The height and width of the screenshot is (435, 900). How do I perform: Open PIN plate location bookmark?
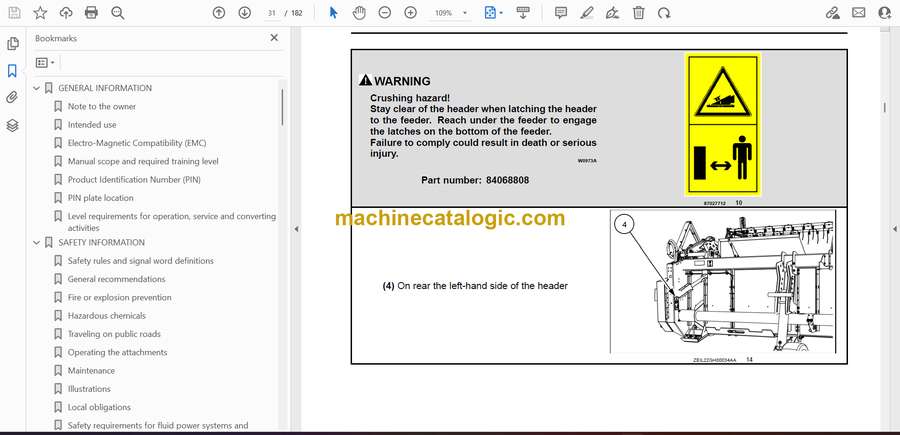point(100,198)
